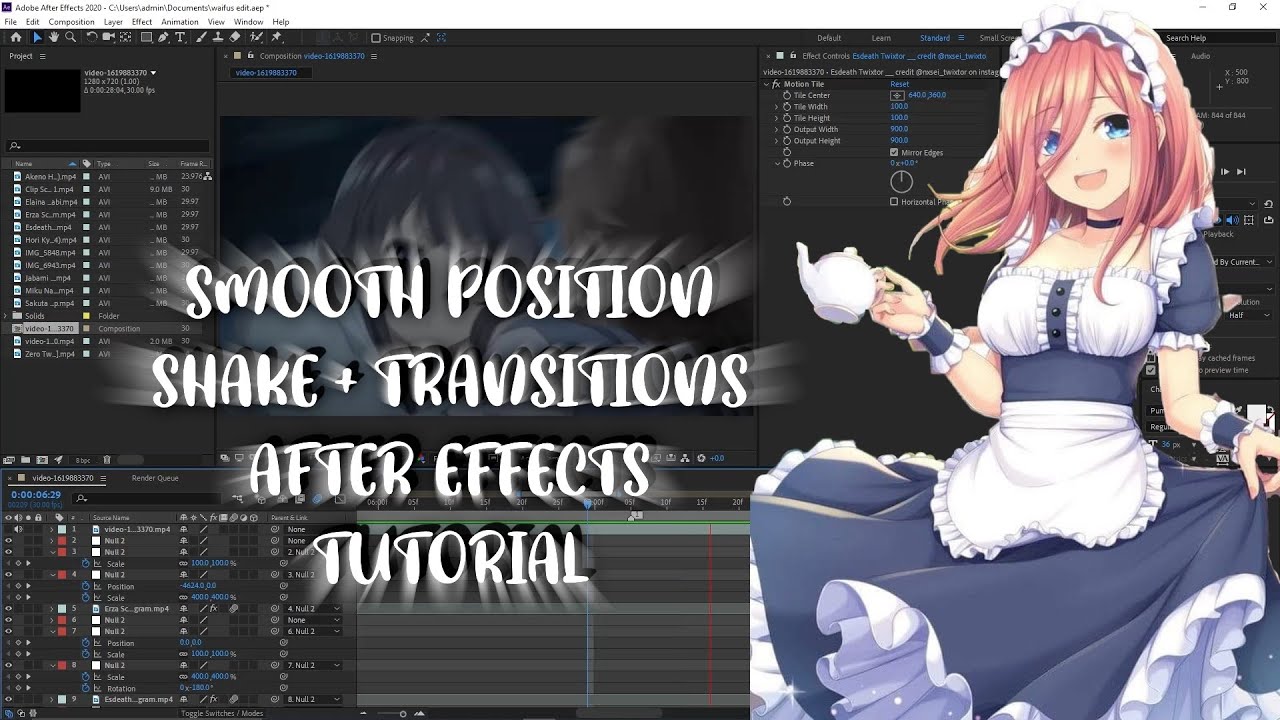Hide layer 2 Null 2 eye
The width and height of the screenshot is (1280, 720).
8,541
